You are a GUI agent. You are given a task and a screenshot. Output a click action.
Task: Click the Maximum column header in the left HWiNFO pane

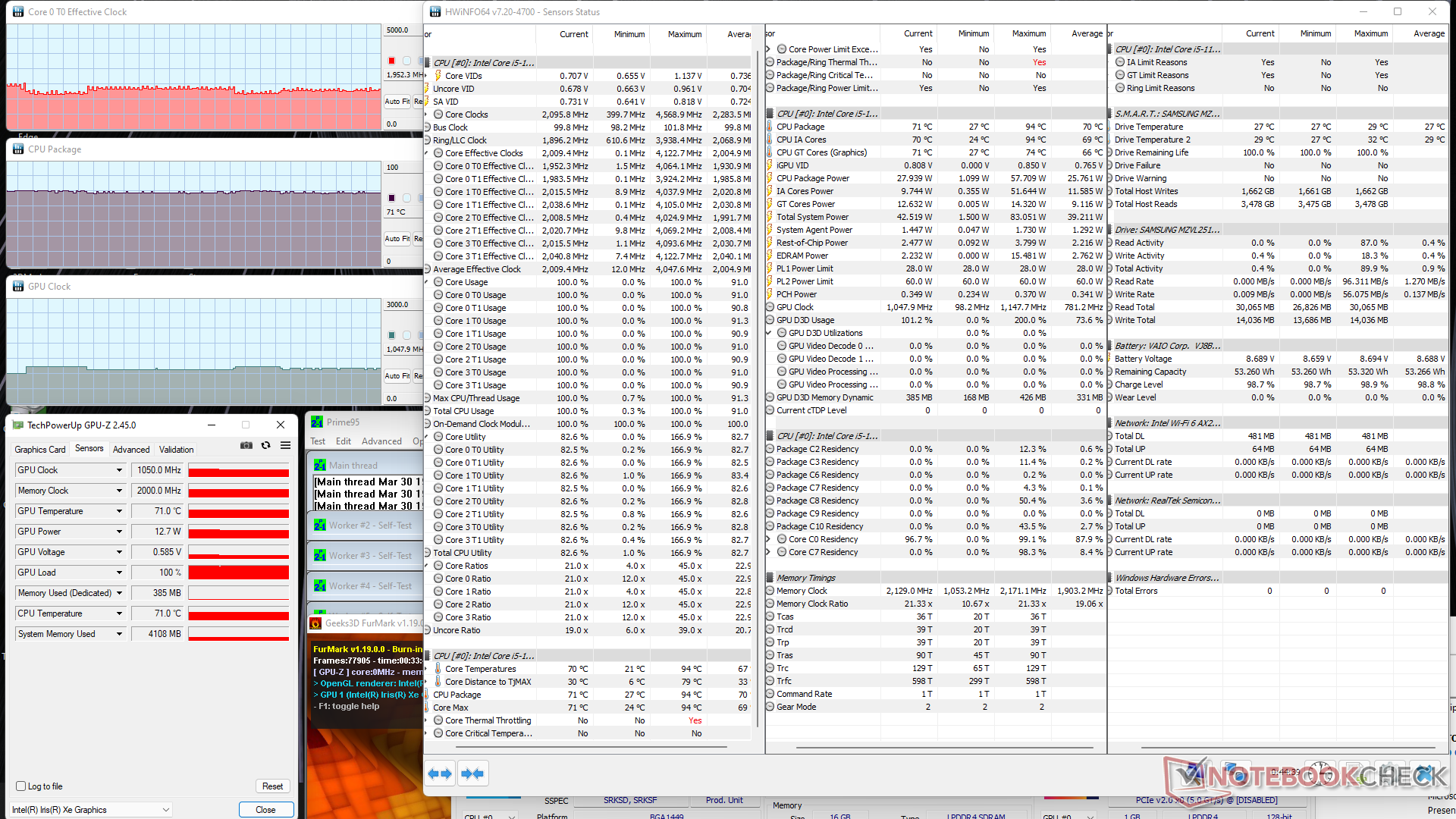click(x=678, y=34)
